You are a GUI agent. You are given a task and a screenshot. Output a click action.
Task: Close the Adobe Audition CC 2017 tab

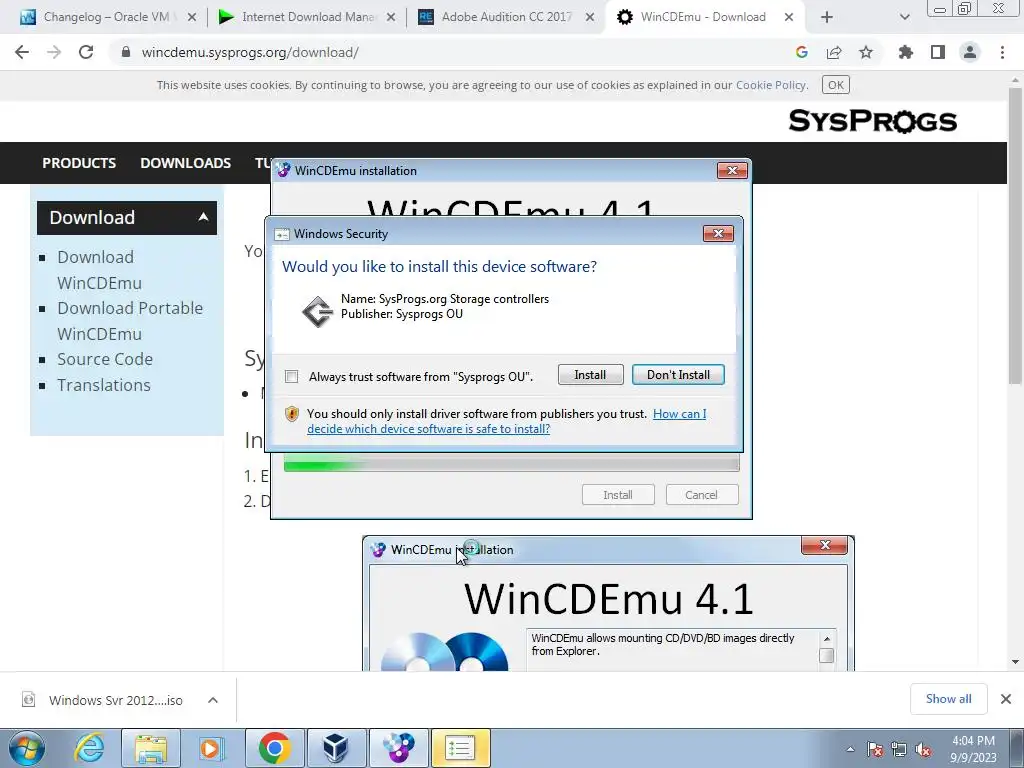[590, 17]
